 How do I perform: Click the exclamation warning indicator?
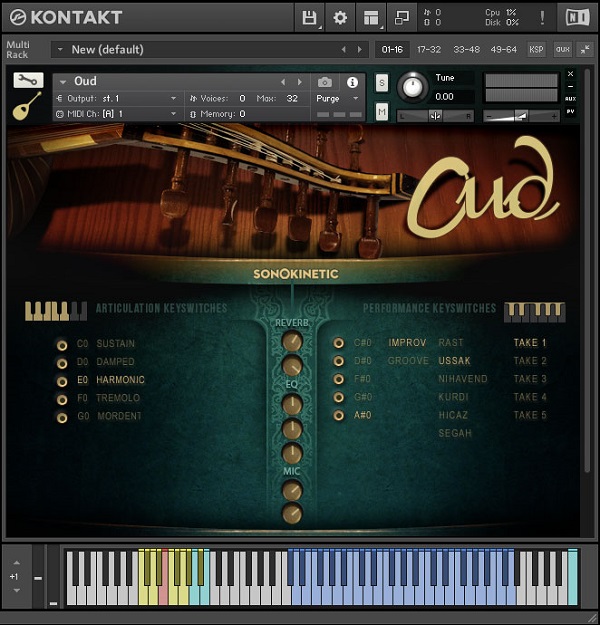(542, 18)
